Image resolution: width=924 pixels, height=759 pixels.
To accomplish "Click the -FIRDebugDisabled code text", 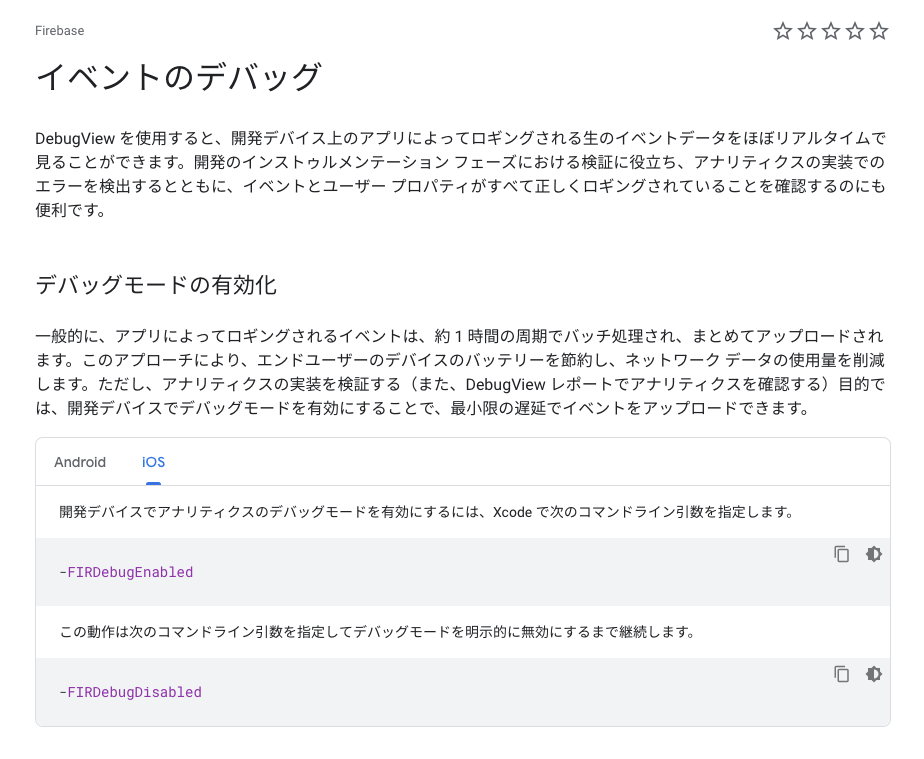I will coord(130,692).
